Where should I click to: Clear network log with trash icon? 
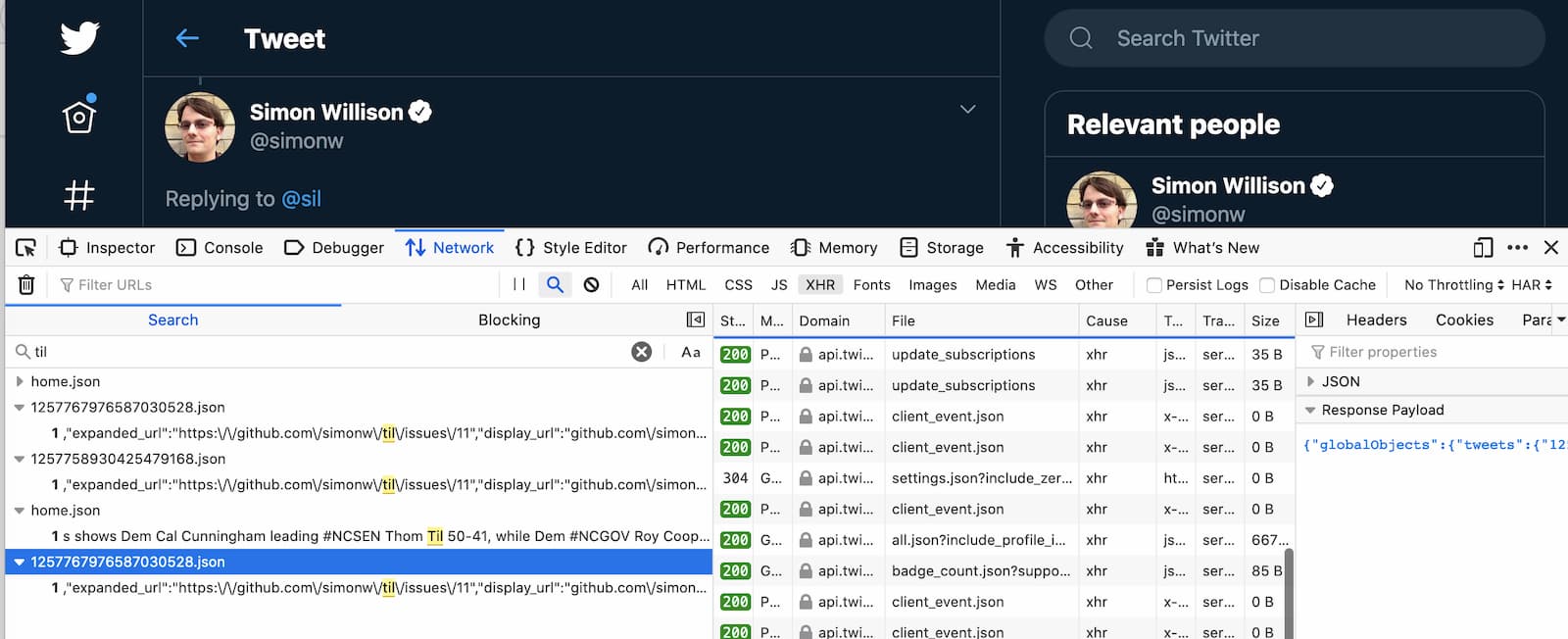tap(26, 285)
